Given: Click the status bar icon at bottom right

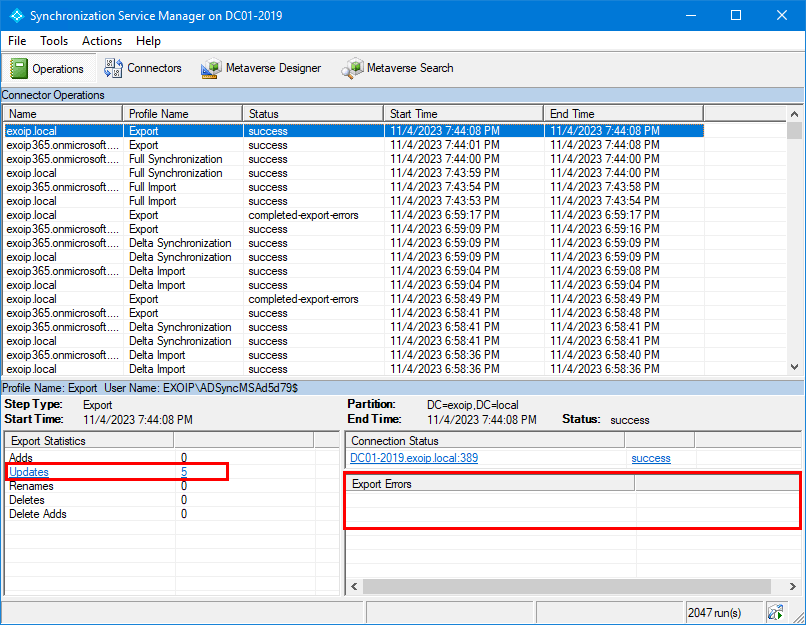Looking at the screenshot, I should [x=775, y=612].
